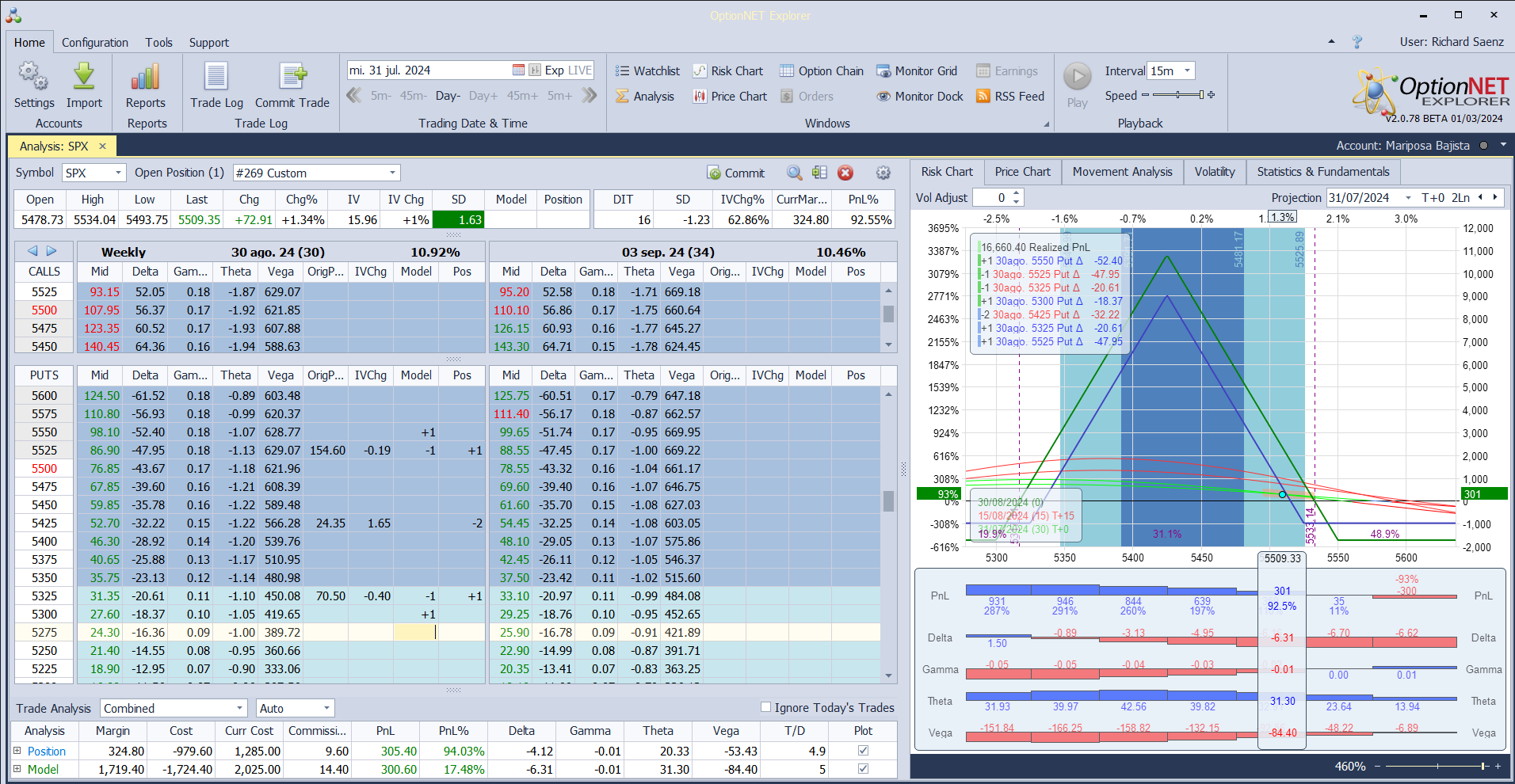The image size is (1515, 784).
Task: Toggle the bar icon beside the calendar picker
Action: click(x=535, y=70)
